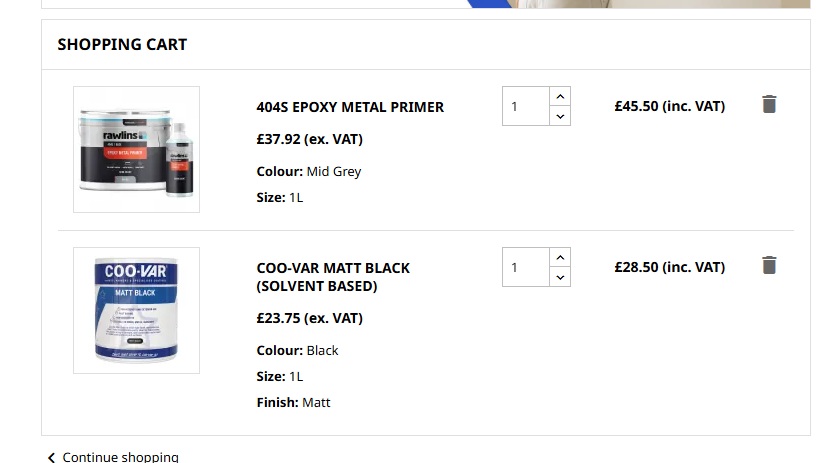Click the £45.50 inc. VAT price

[669, 106]
